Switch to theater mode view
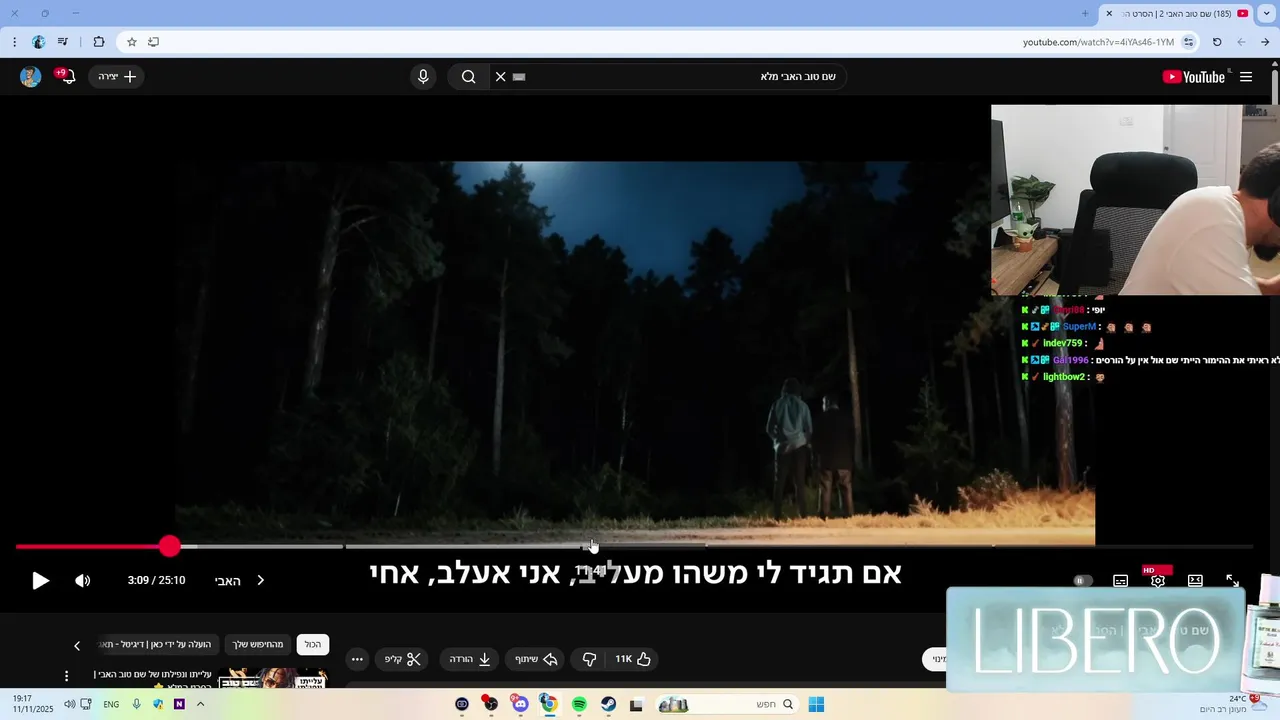This screenshot has height=720, width=1280. 1195,580
